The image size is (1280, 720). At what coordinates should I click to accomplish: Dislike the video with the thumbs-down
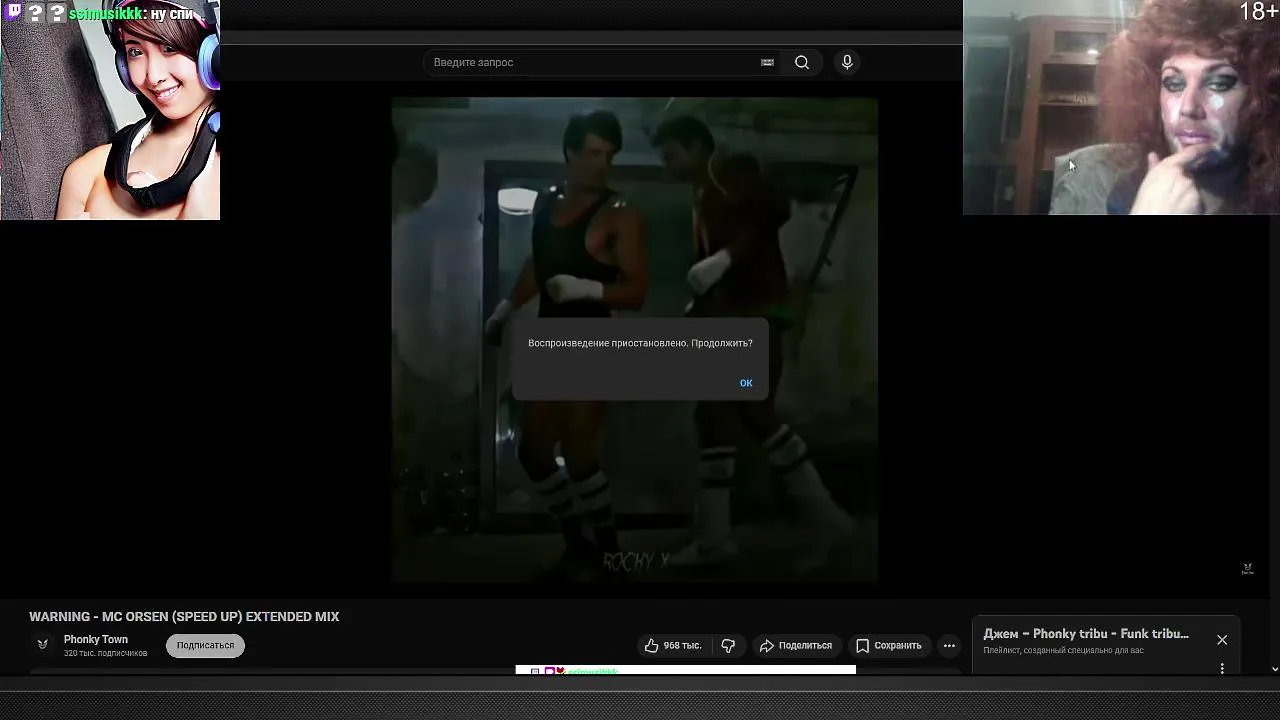point(728,646)
